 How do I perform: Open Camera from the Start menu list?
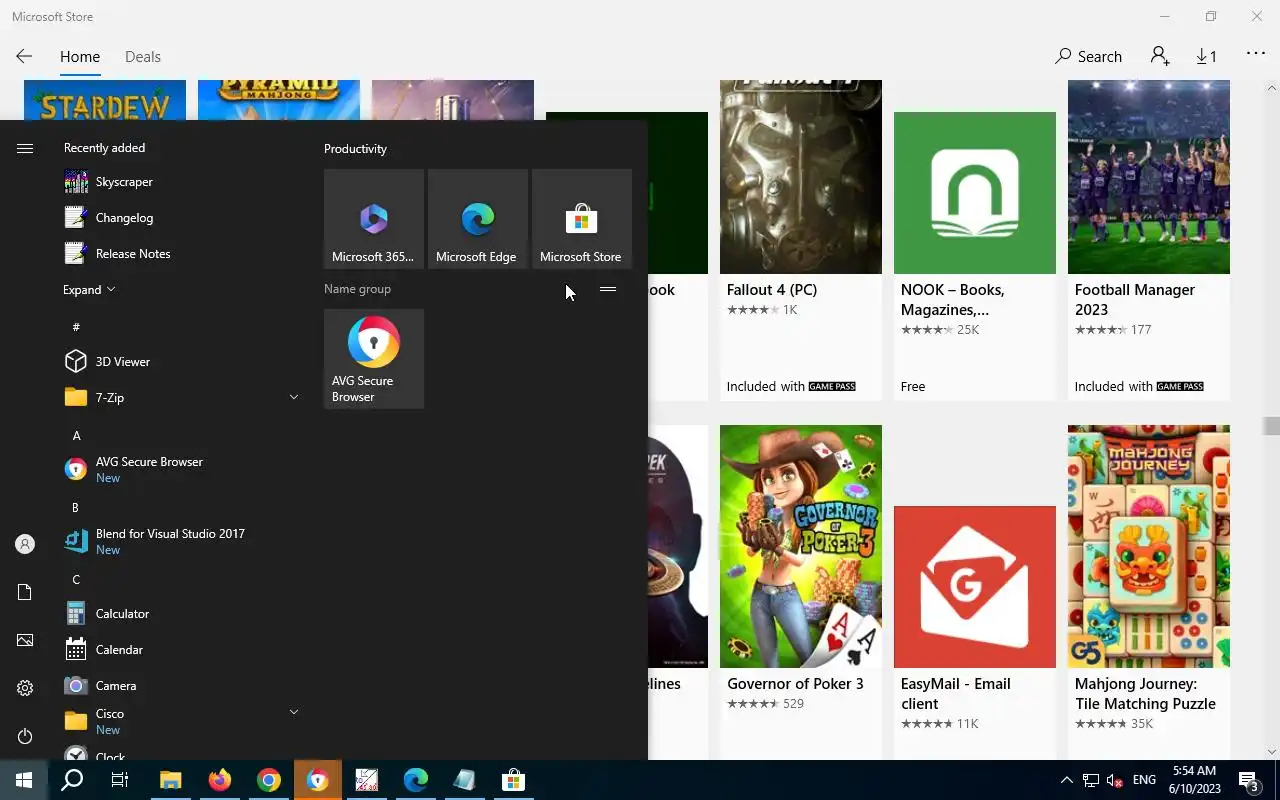(180, 686)
